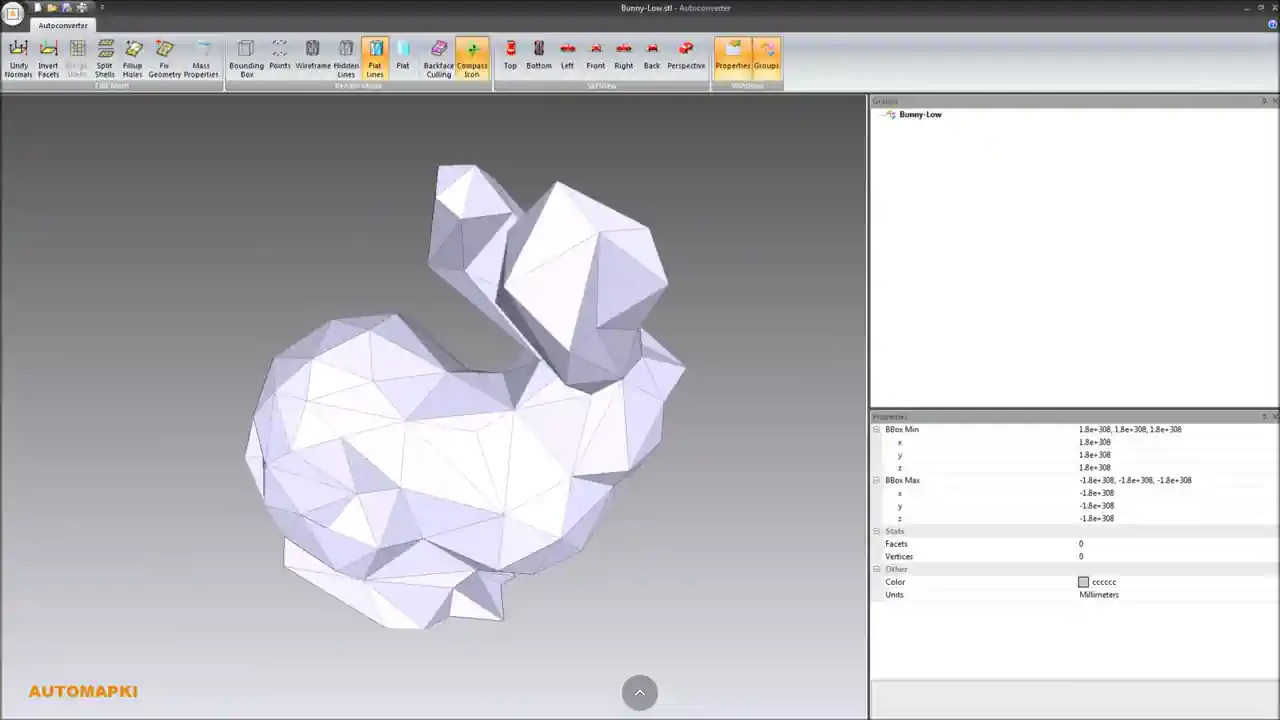
Task: Select the Invert Facets tool
Action: [48, 58]
